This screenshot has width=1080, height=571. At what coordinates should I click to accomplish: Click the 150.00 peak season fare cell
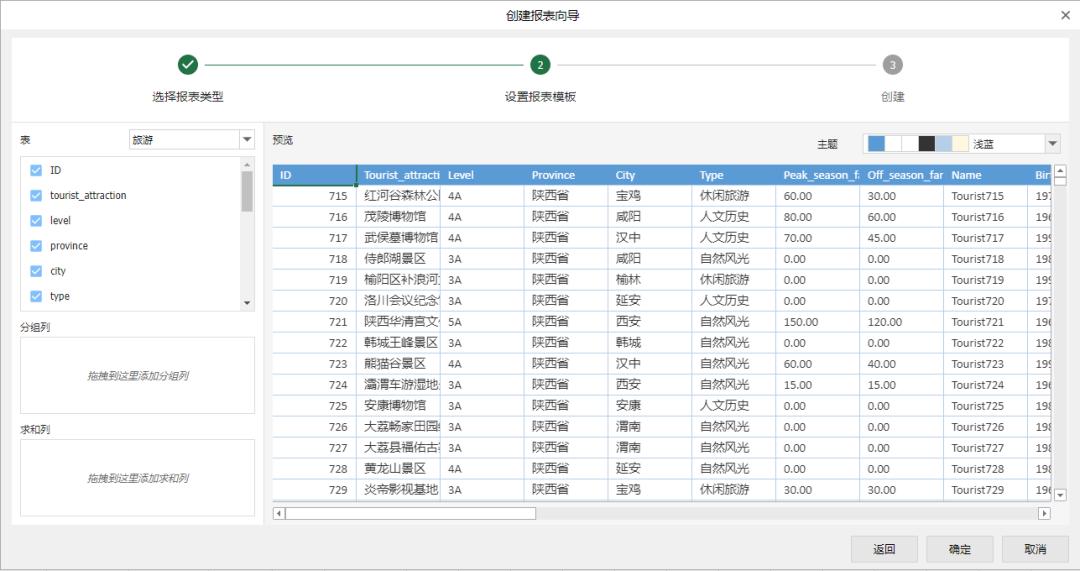[x=818, y=322]
